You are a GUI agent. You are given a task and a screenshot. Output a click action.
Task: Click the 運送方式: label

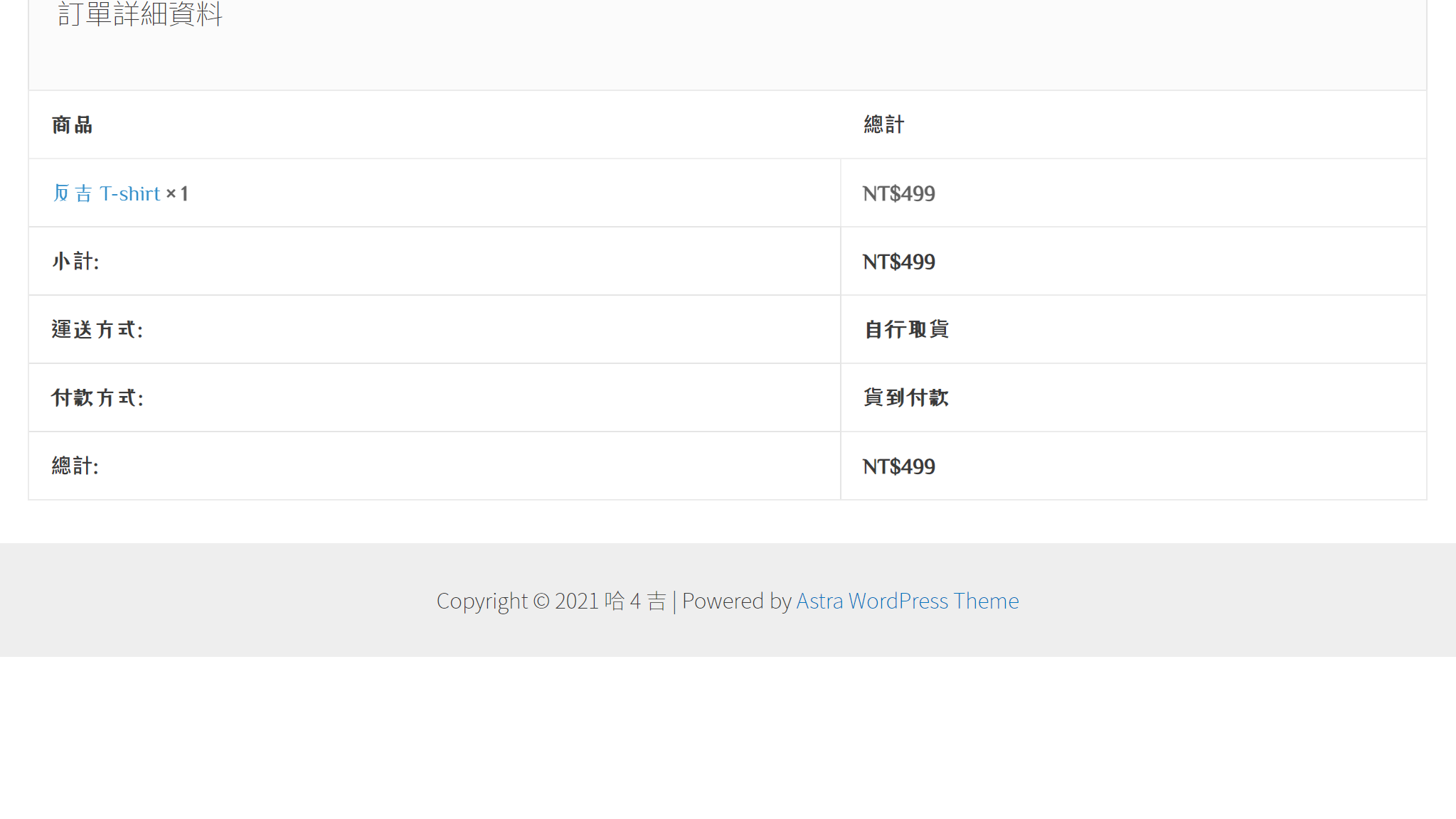tap(97, 330)
